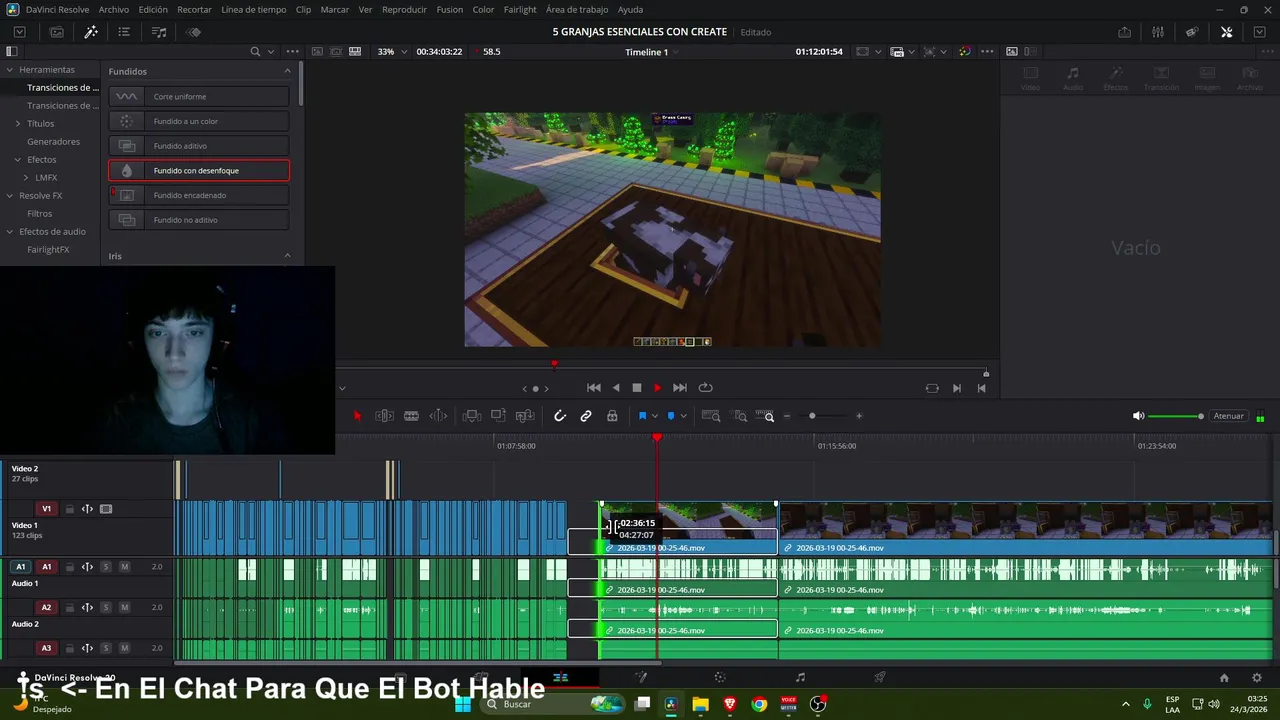Click the Detail Zoom icon

740,416
